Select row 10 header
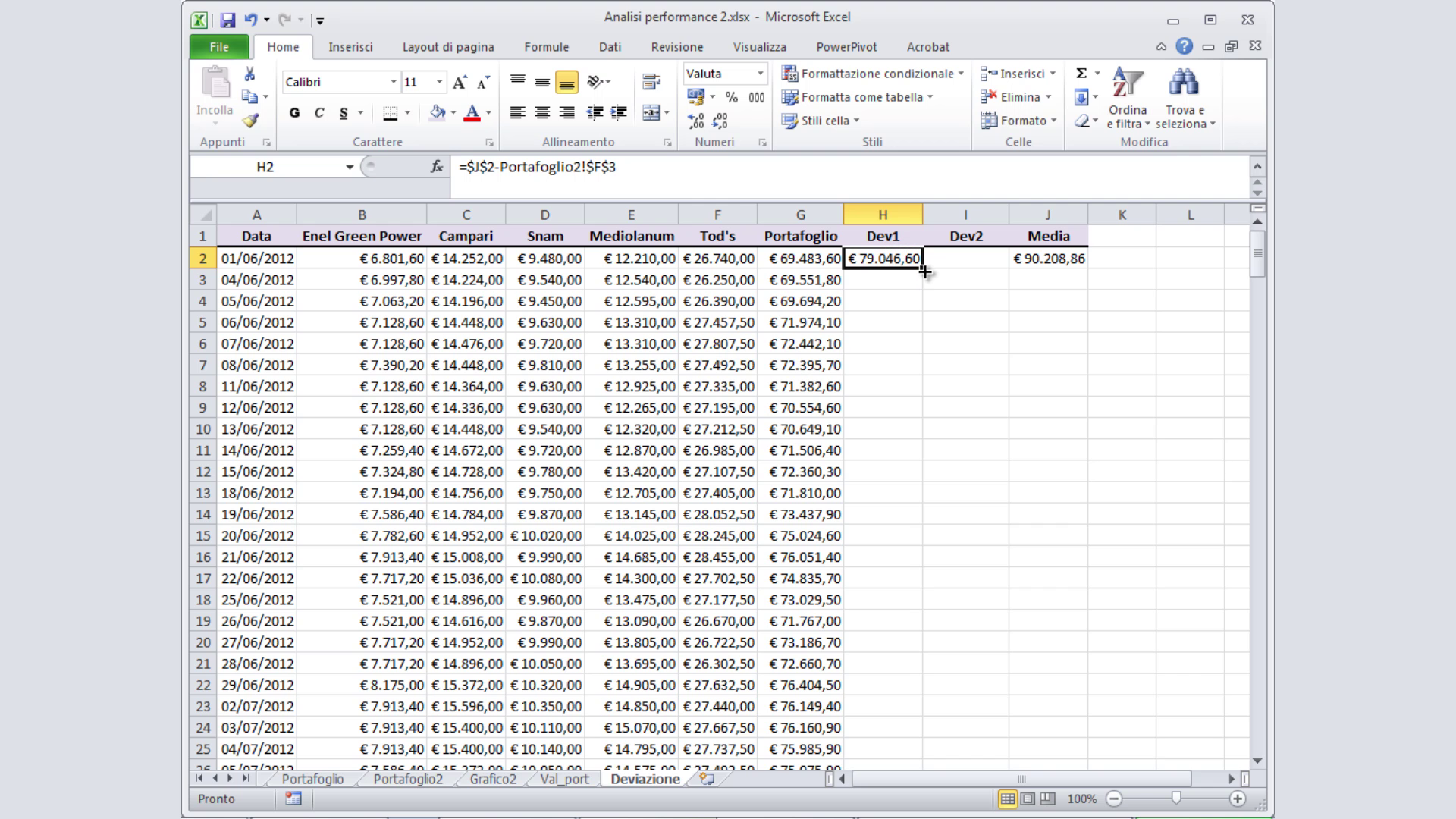Screen dimensions: 1456x819 coord(203,429)
